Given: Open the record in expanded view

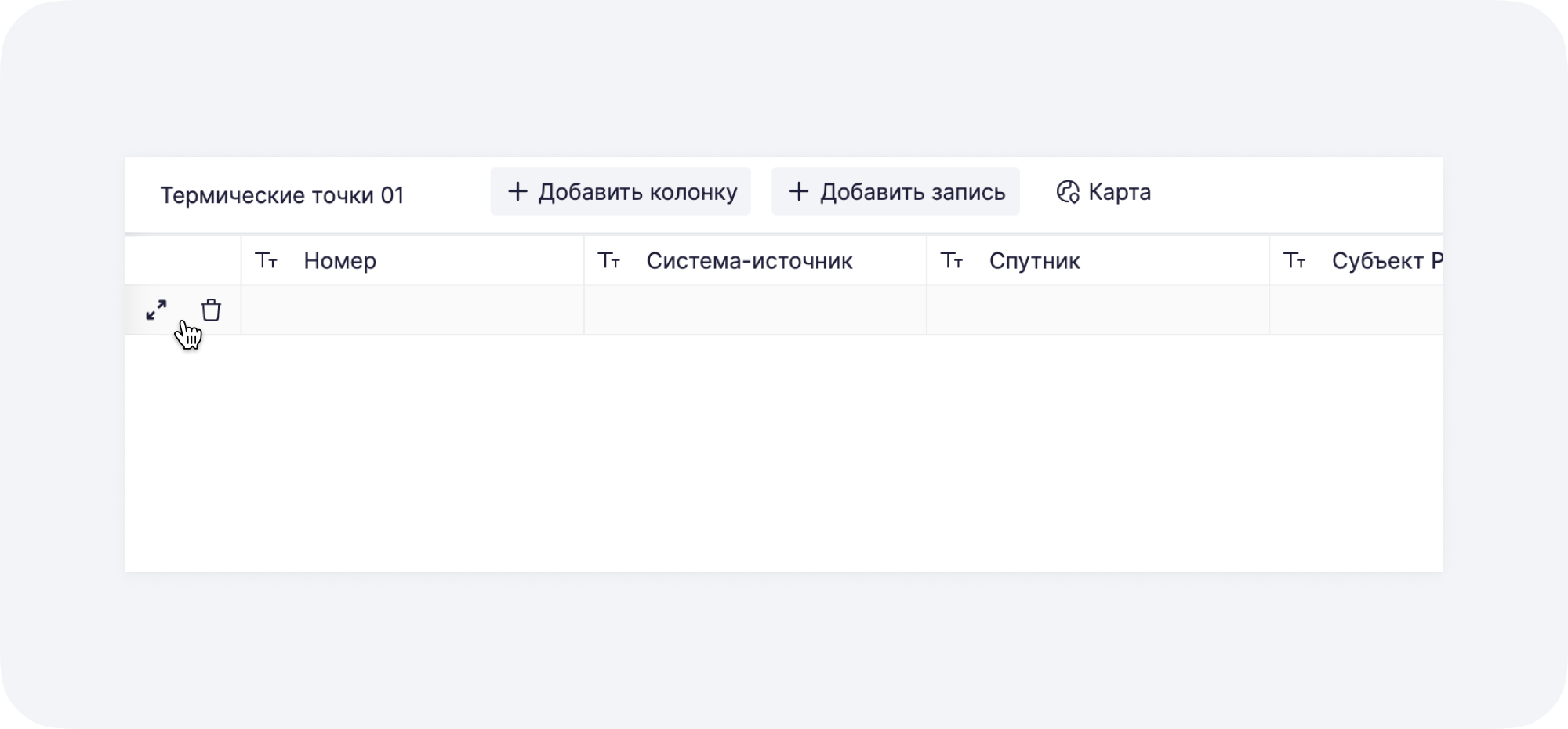Looking at the screenshot, I should click(157, 310).
